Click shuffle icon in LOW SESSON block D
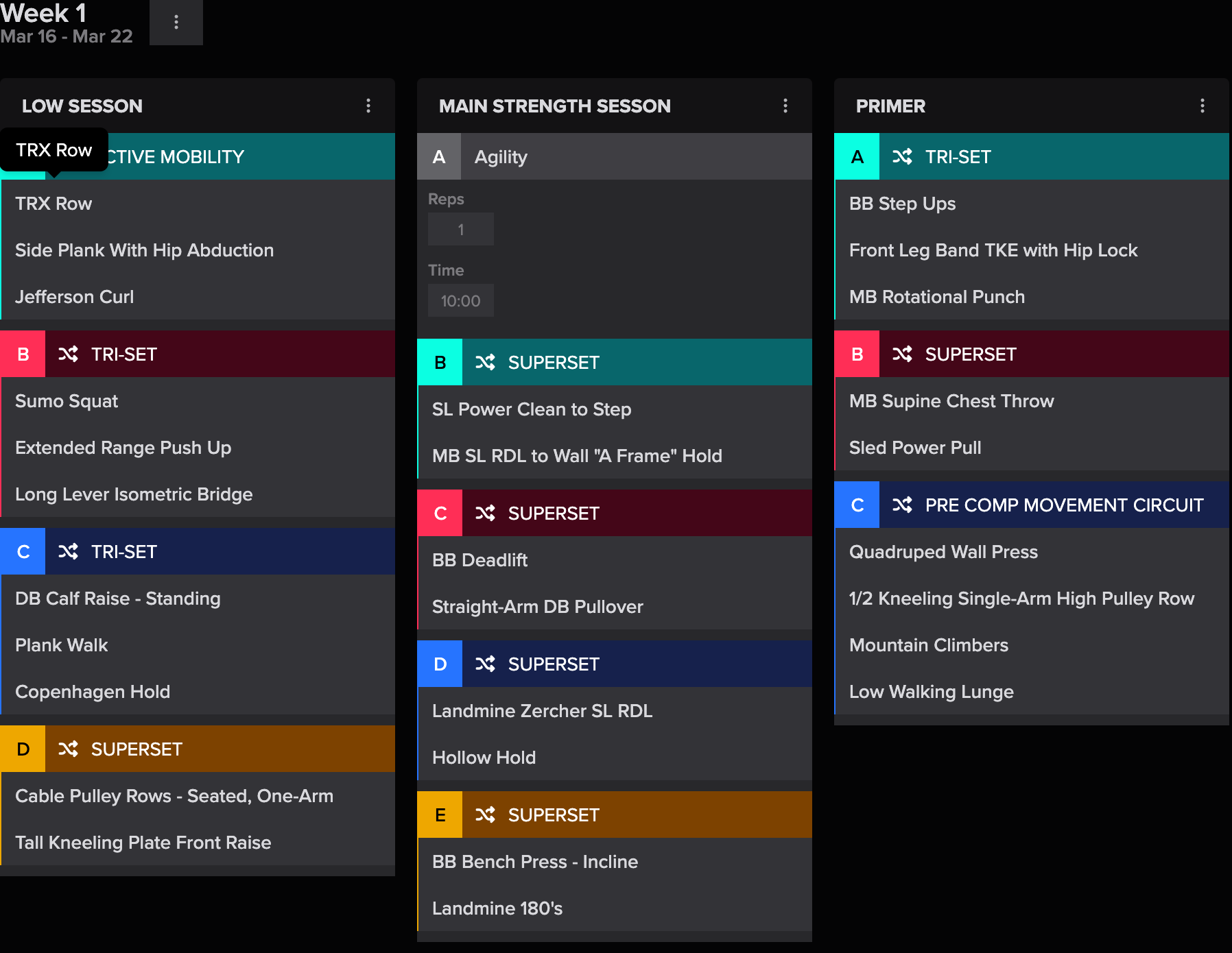Screen dimensions: 1232x953 (x=68, y=749)
